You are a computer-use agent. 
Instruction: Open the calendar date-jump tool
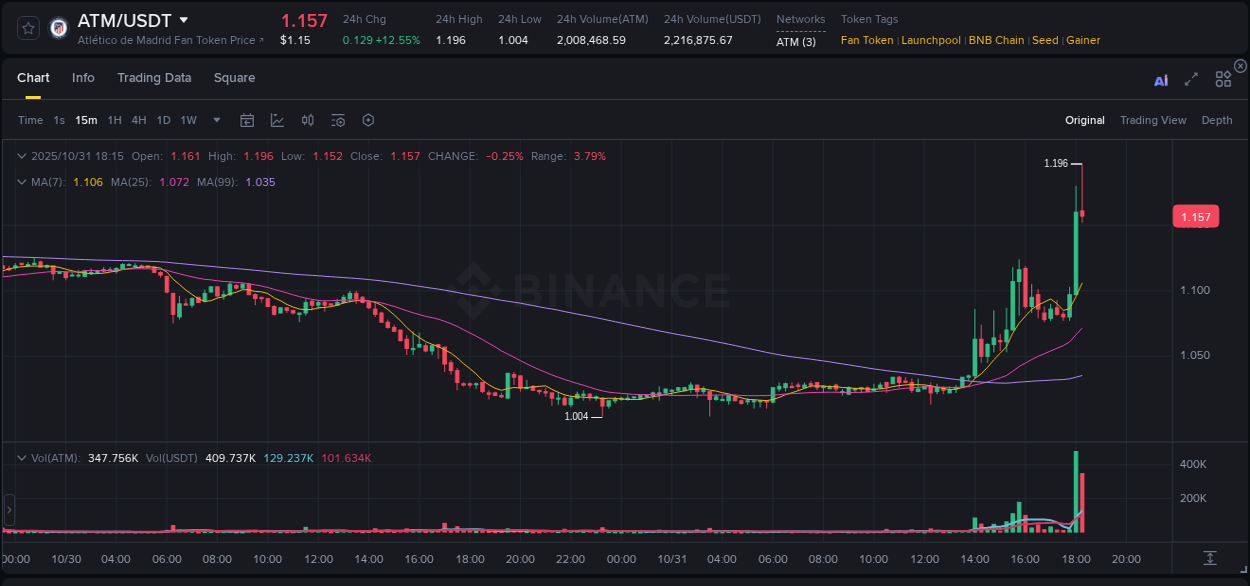247,120
